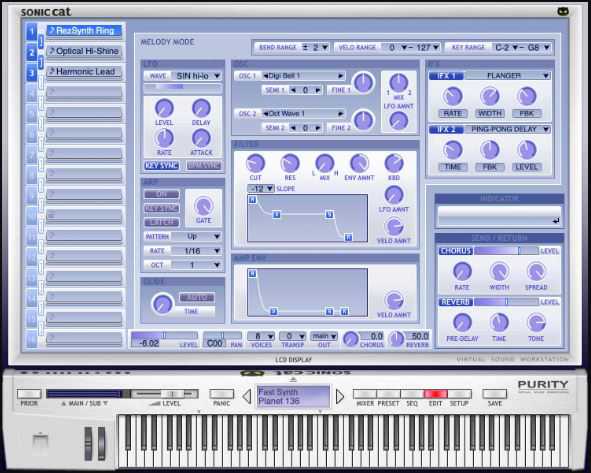Adjust the Chorus send level slider

[x=506, y=251]
